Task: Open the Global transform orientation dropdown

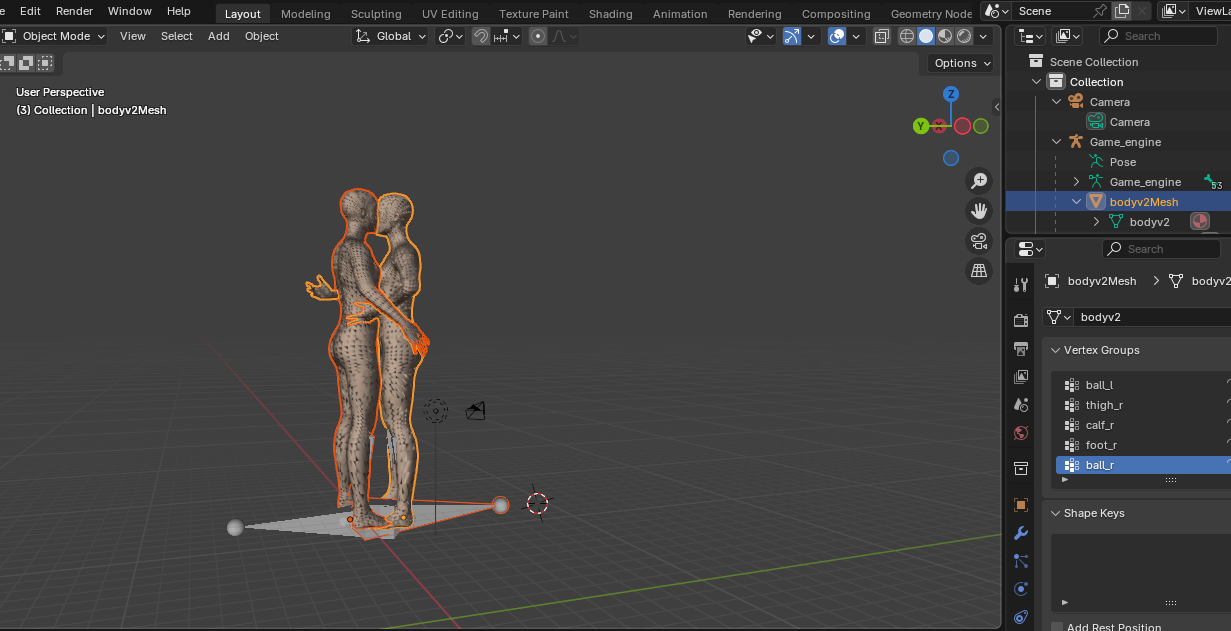Action: tap(391, 36)
